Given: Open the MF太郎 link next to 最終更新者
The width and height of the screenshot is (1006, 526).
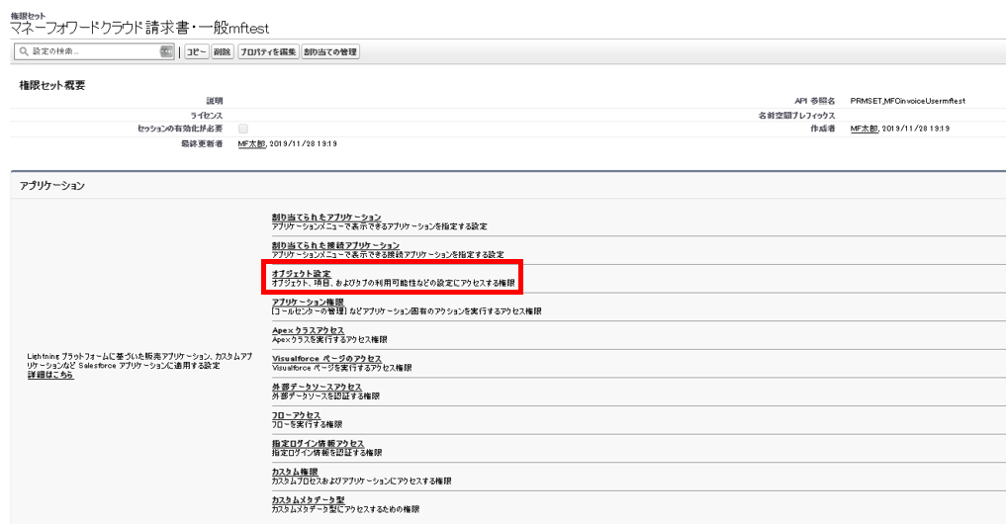Looking at the screenshot, I should point(252,144).
